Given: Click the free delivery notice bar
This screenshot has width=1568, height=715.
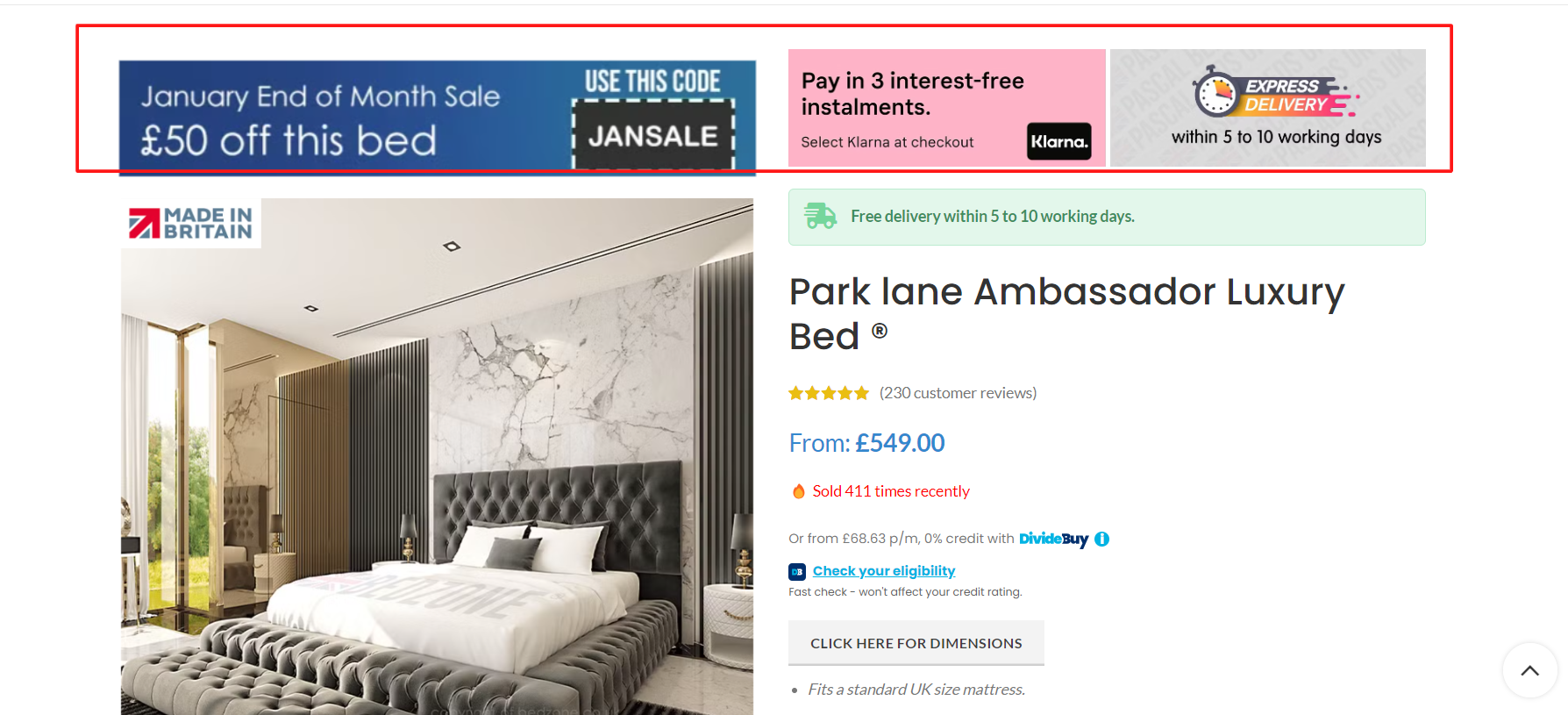Looking at the screenshot, I should pyautogui.click(x=1107, y=217).
